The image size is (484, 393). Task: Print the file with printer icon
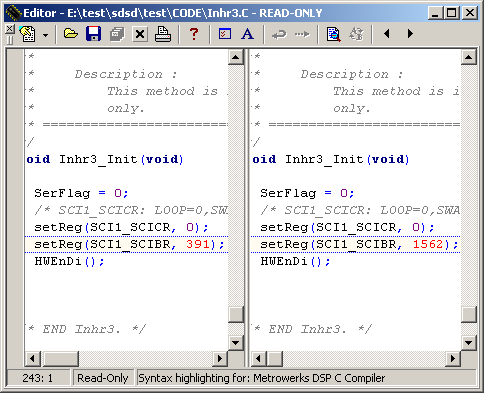[x=163, y=34]
